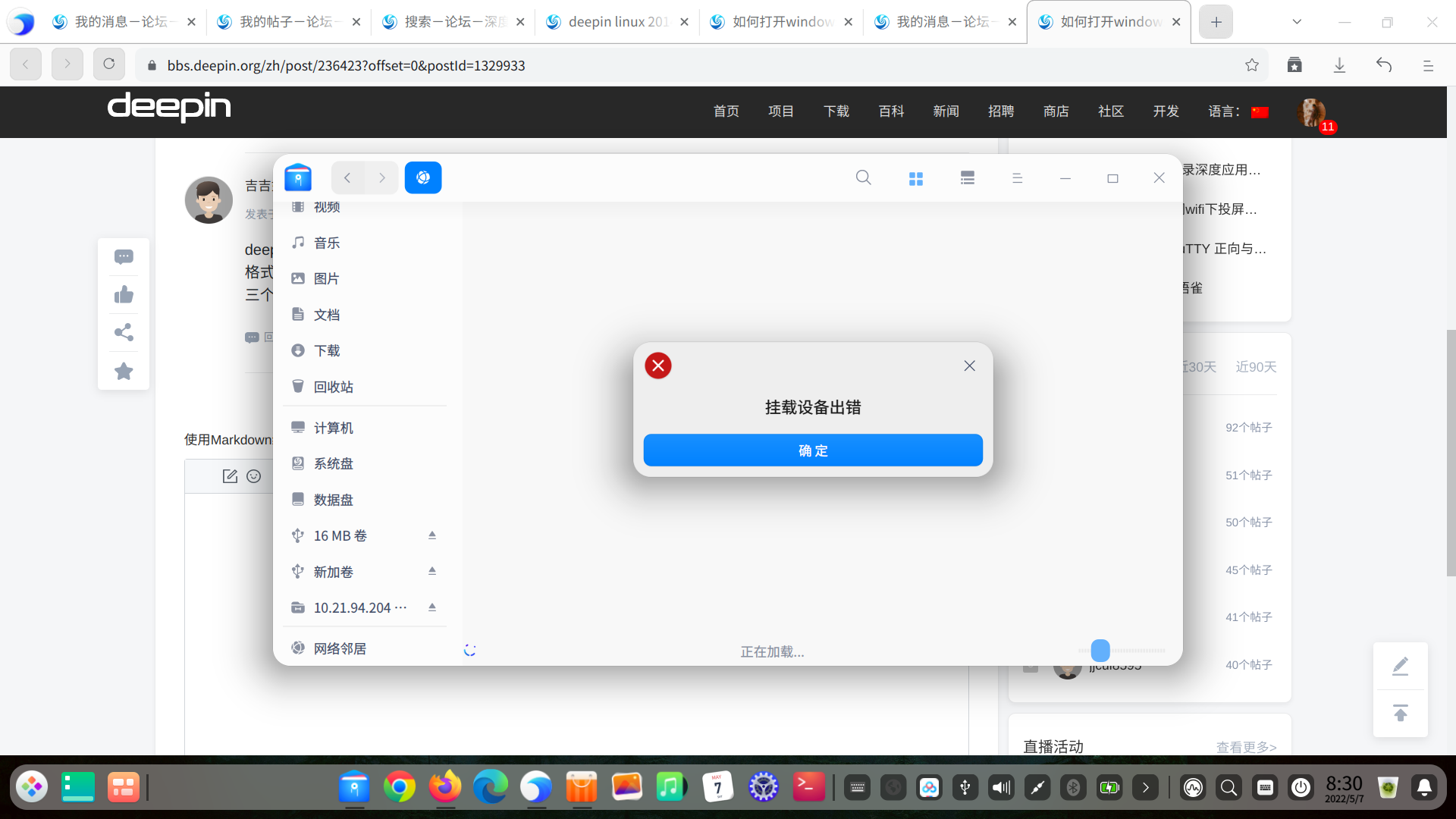Eject the 16 MB 卷 volume
Viewport: 1456px width, 819px height.
click(432, 535)
